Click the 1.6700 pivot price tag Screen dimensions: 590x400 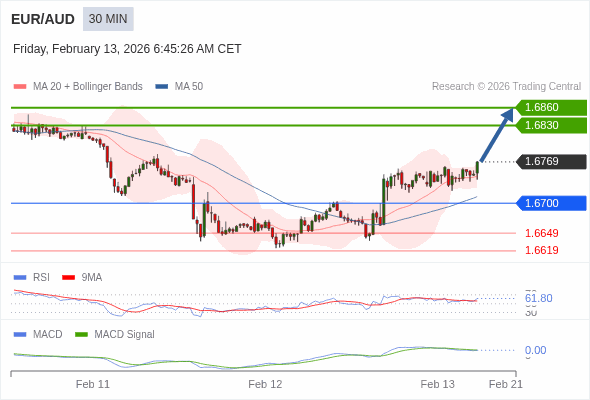tap(551, 203)
